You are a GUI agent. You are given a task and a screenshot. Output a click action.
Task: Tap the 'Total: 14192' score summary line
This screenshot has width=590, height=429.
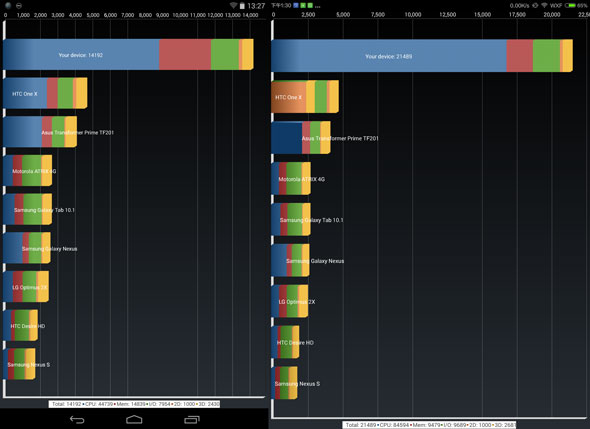[135, 404]
